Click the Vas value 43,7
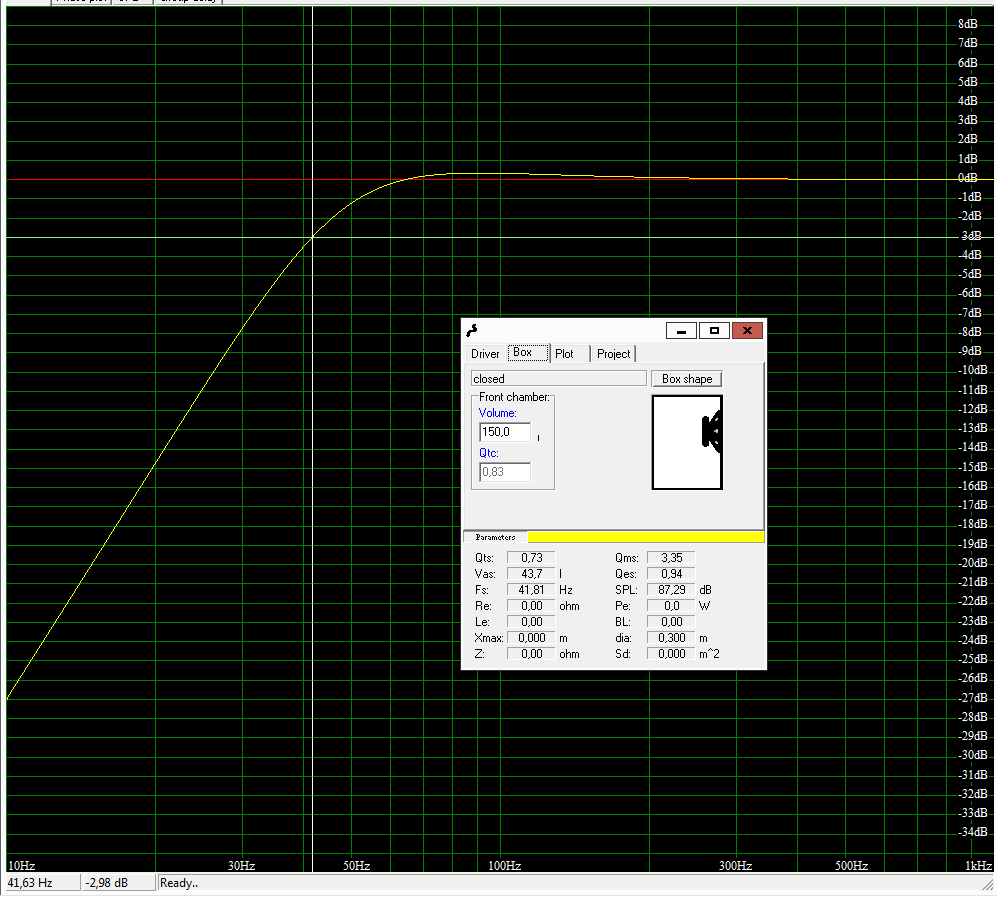Screen dimensions: 997x897 tap(531, 574)
